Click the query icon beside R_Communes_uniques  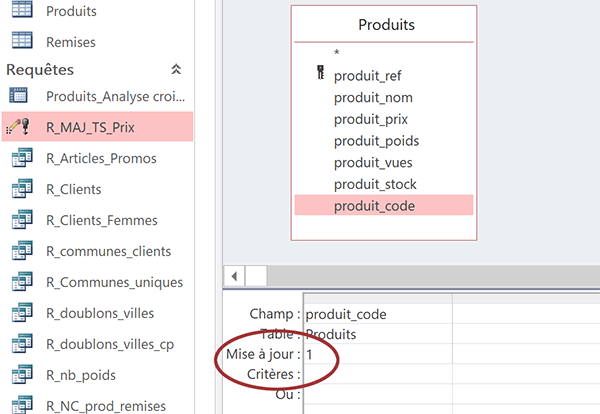22,281
